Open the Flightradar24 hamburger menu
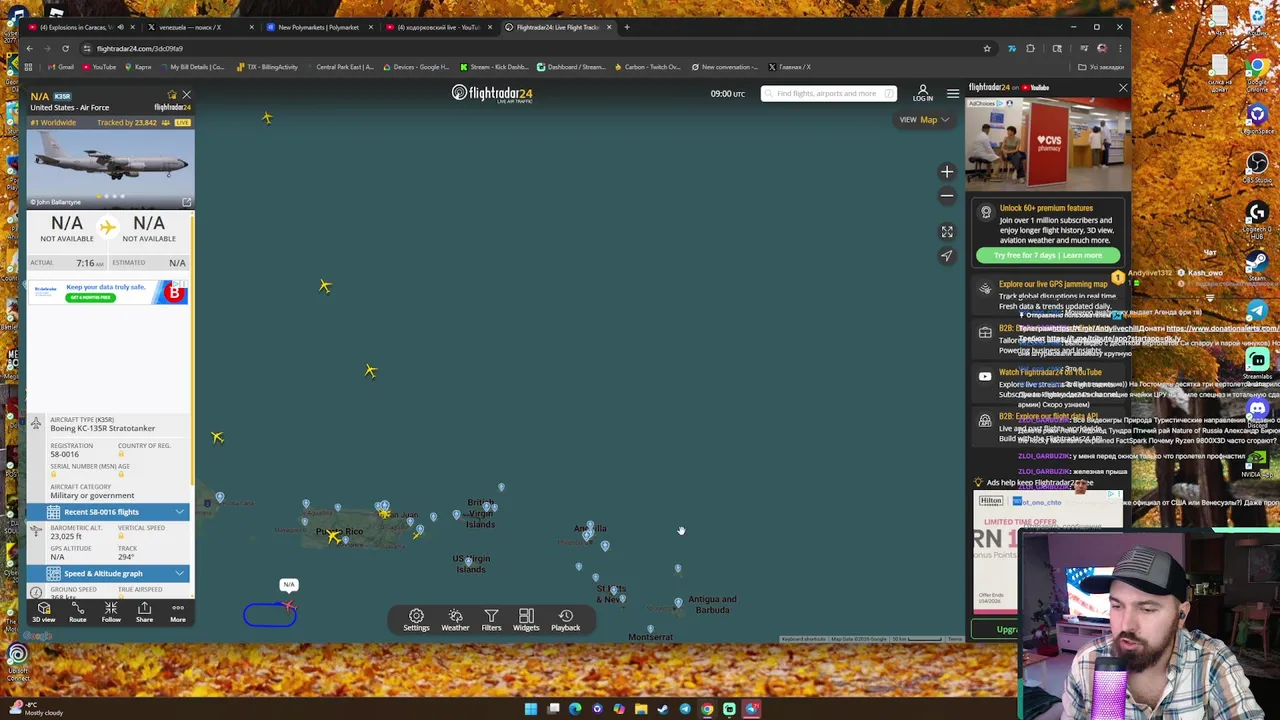Screen dimensions: 1280x720 tap(953, 93)
